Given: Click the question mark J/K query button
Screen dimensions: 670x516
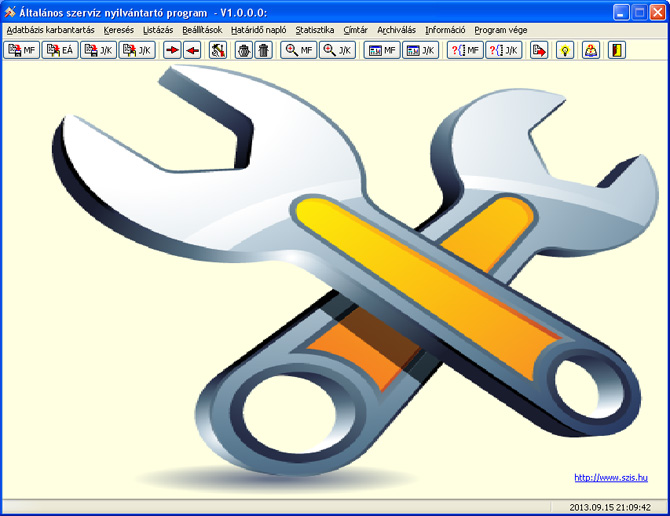Looking at the screenshot, I should coord(504,50).
